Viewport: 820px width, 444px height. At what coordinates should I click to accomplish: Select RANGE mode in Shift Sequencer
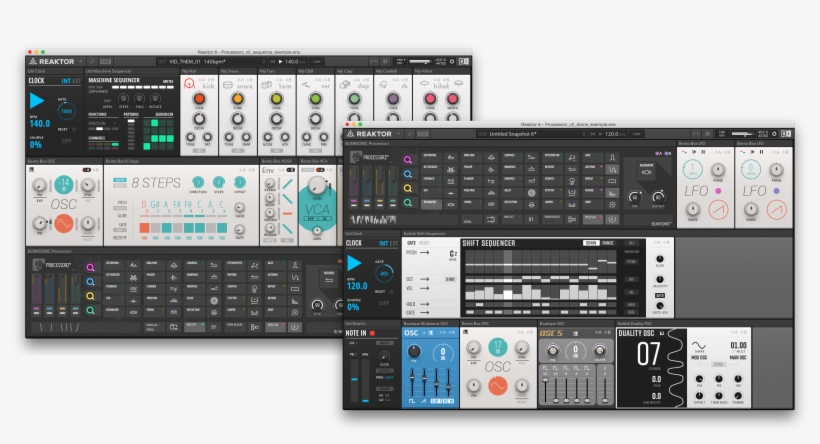(608, 243)
